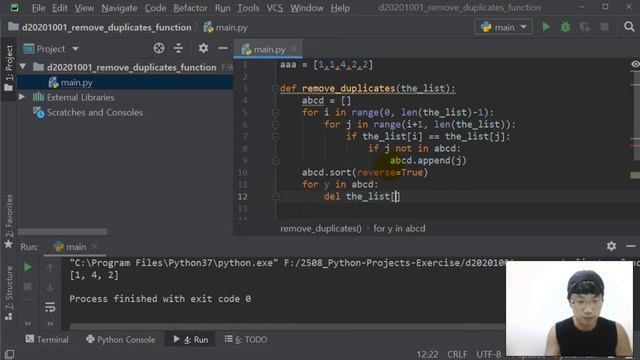Screen dimensions: 640x360
Task: Open the Structure side tab
Action: tap(9, 292)
